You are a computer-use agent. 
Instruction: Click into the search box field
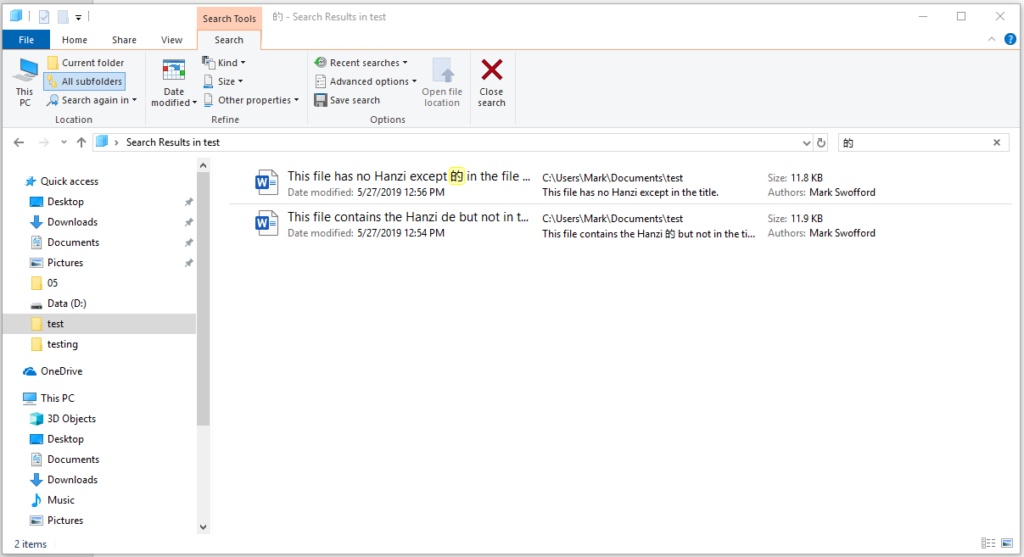pyautogui.click(x=914, y=142)
